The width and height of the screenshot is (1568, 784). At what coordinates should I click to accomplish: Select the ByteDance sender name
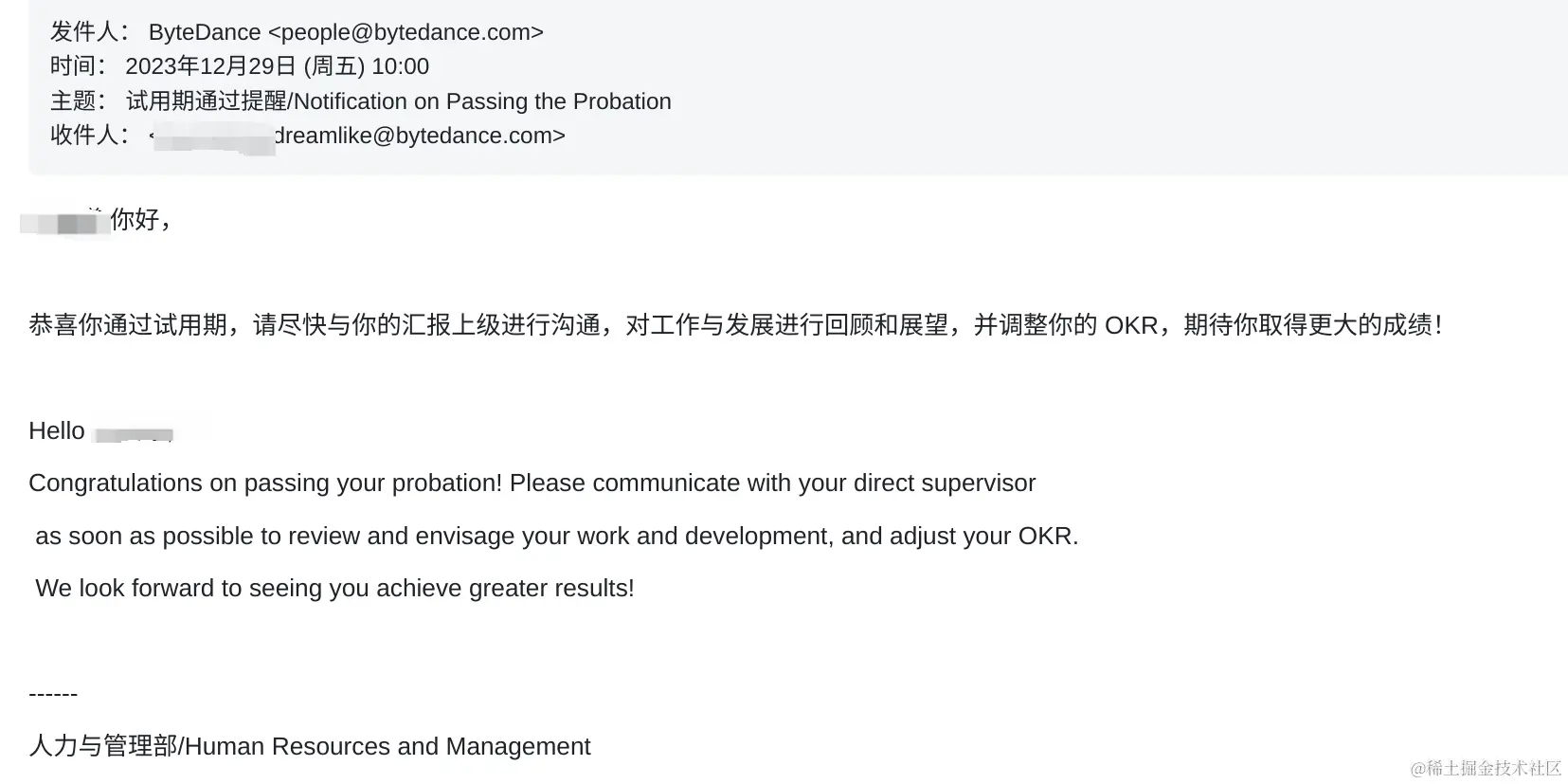tap(205, 32)
